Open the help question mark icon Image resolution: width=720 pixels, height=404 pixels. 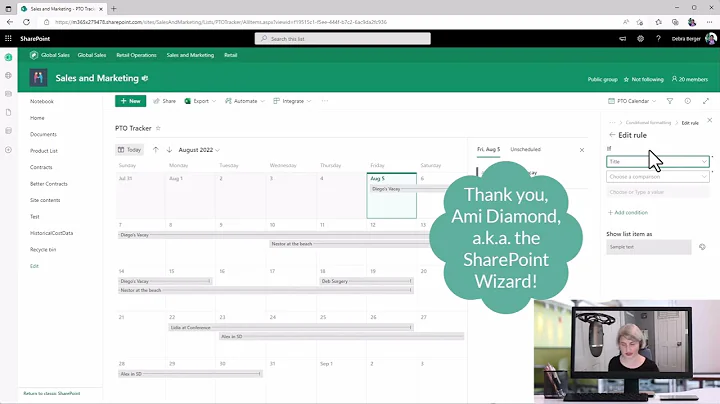pyautogui.click(x=658, y=39)
